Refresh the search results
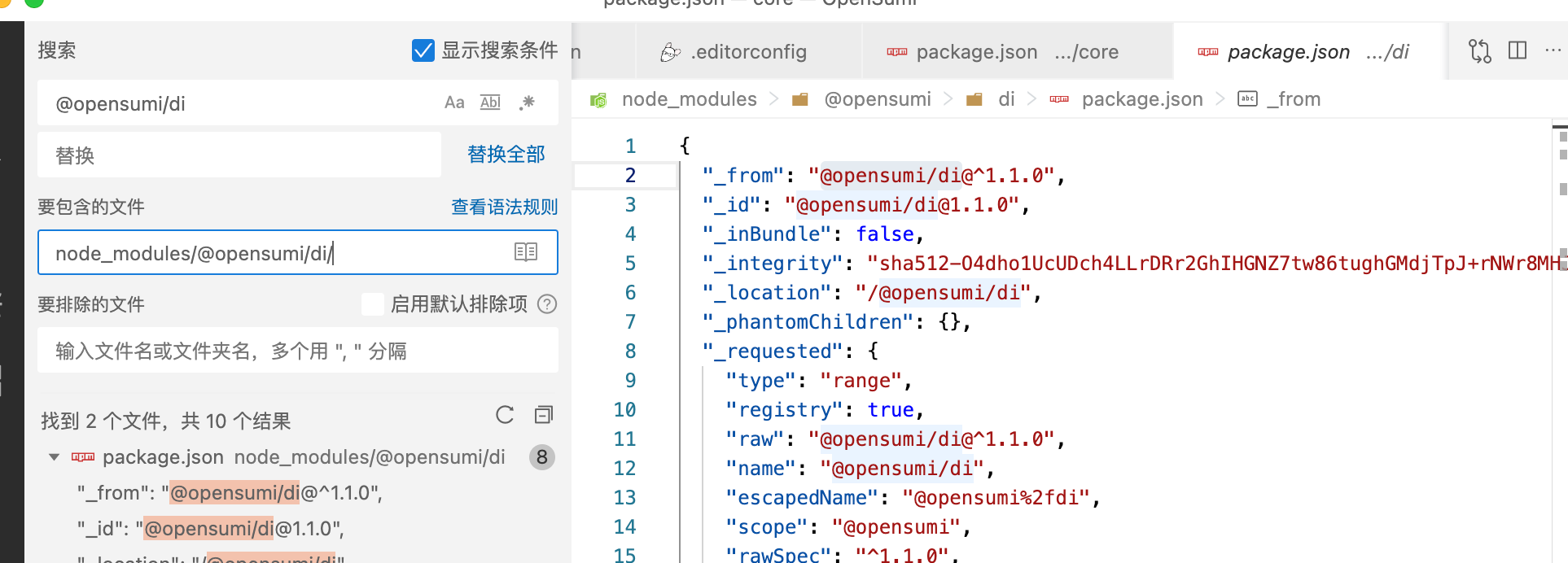Screen dimensions: 1568x563 click(505, 415)
